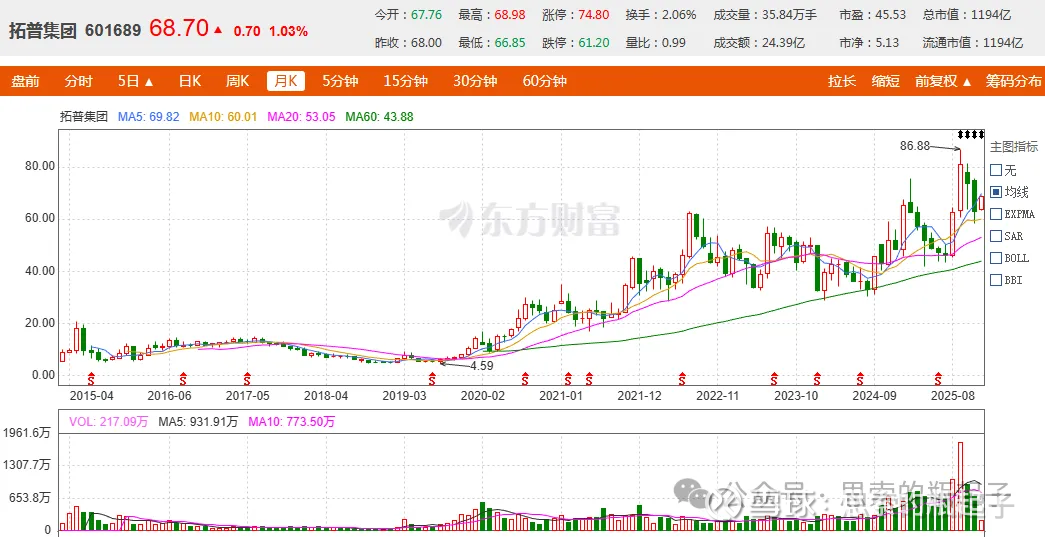Click the 2022-11 date axis label
This screenshot has height=537, width=1045.
718,395
